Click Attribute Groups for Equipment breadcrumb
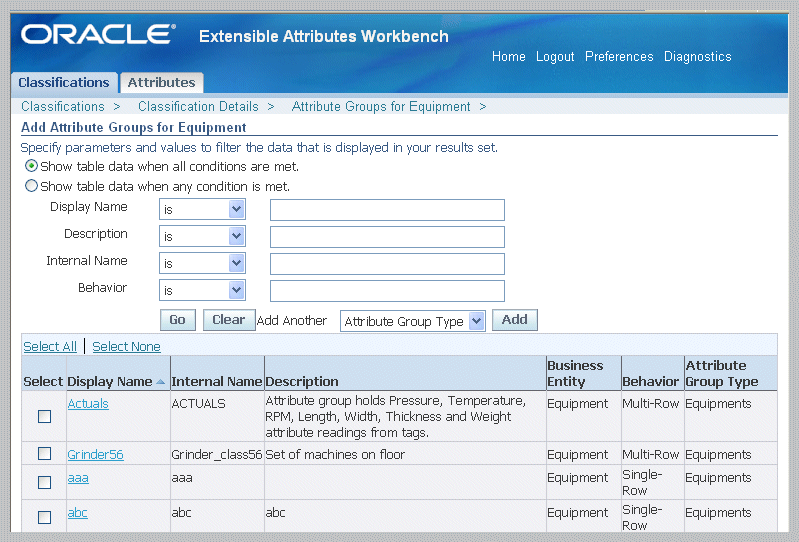799x542 pixels. pyautogui.click(x=381, y=106)
